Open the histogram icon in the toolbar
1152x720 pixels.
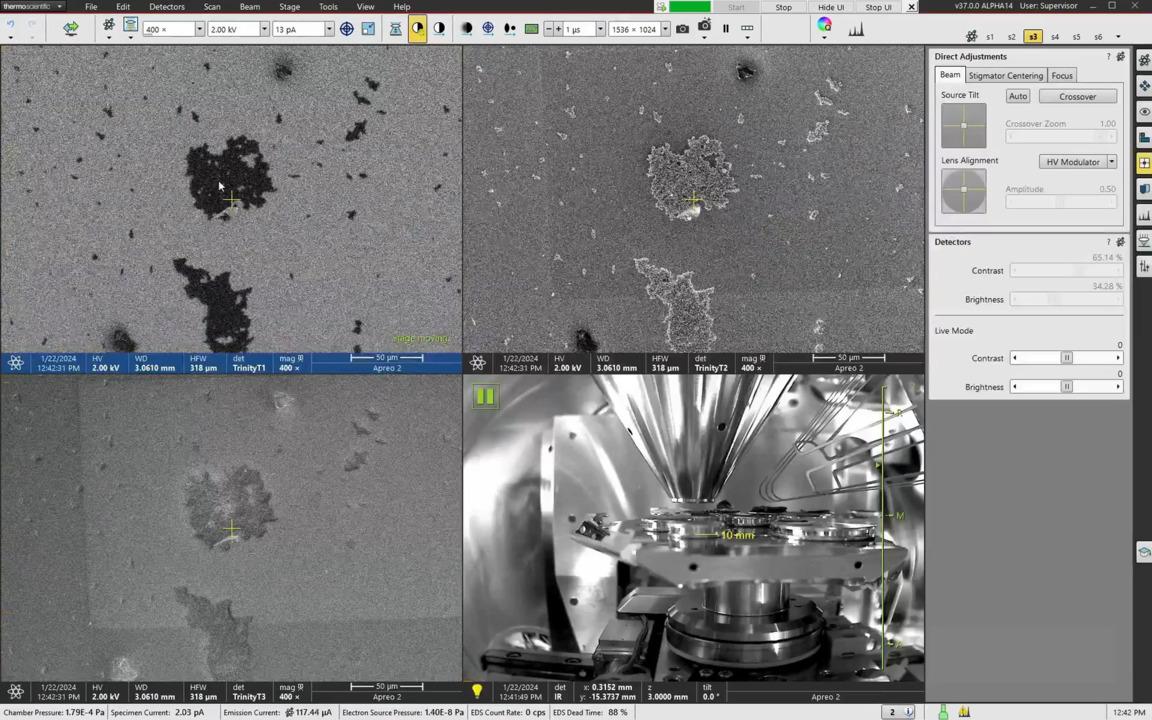(856, 29)
